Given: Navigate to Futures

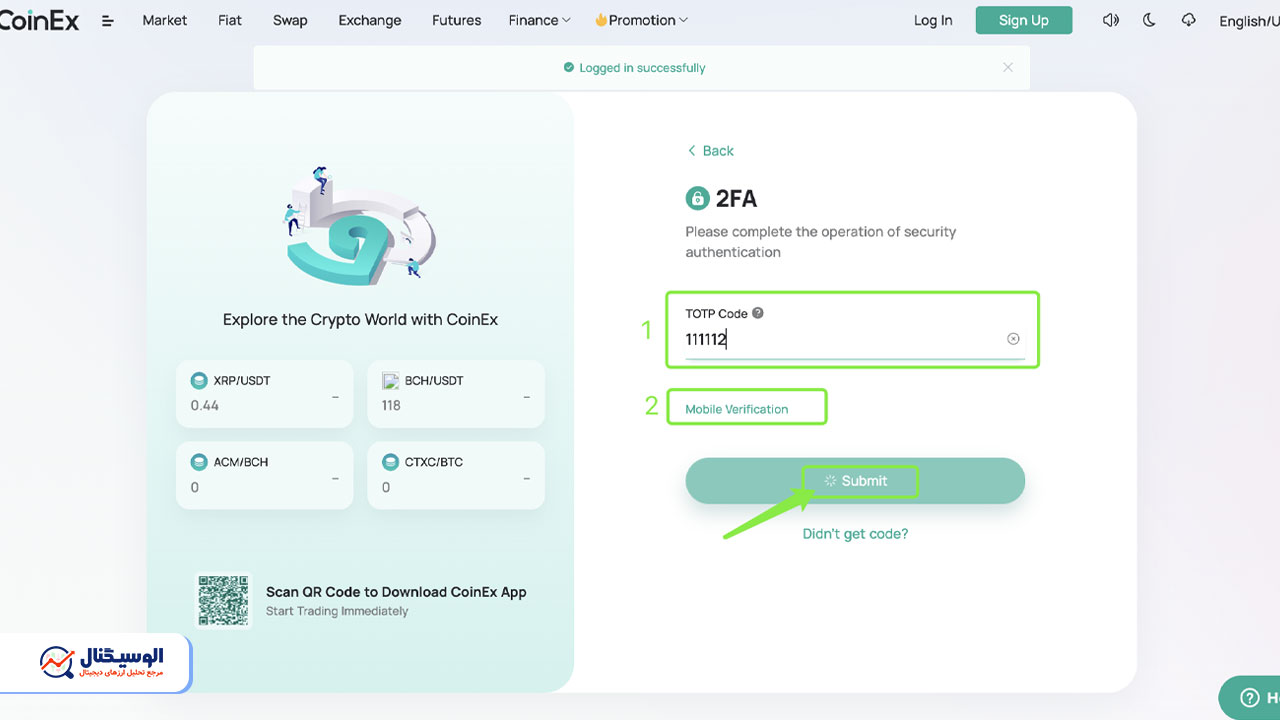Looking at the screenshot, I should point(457,20).
